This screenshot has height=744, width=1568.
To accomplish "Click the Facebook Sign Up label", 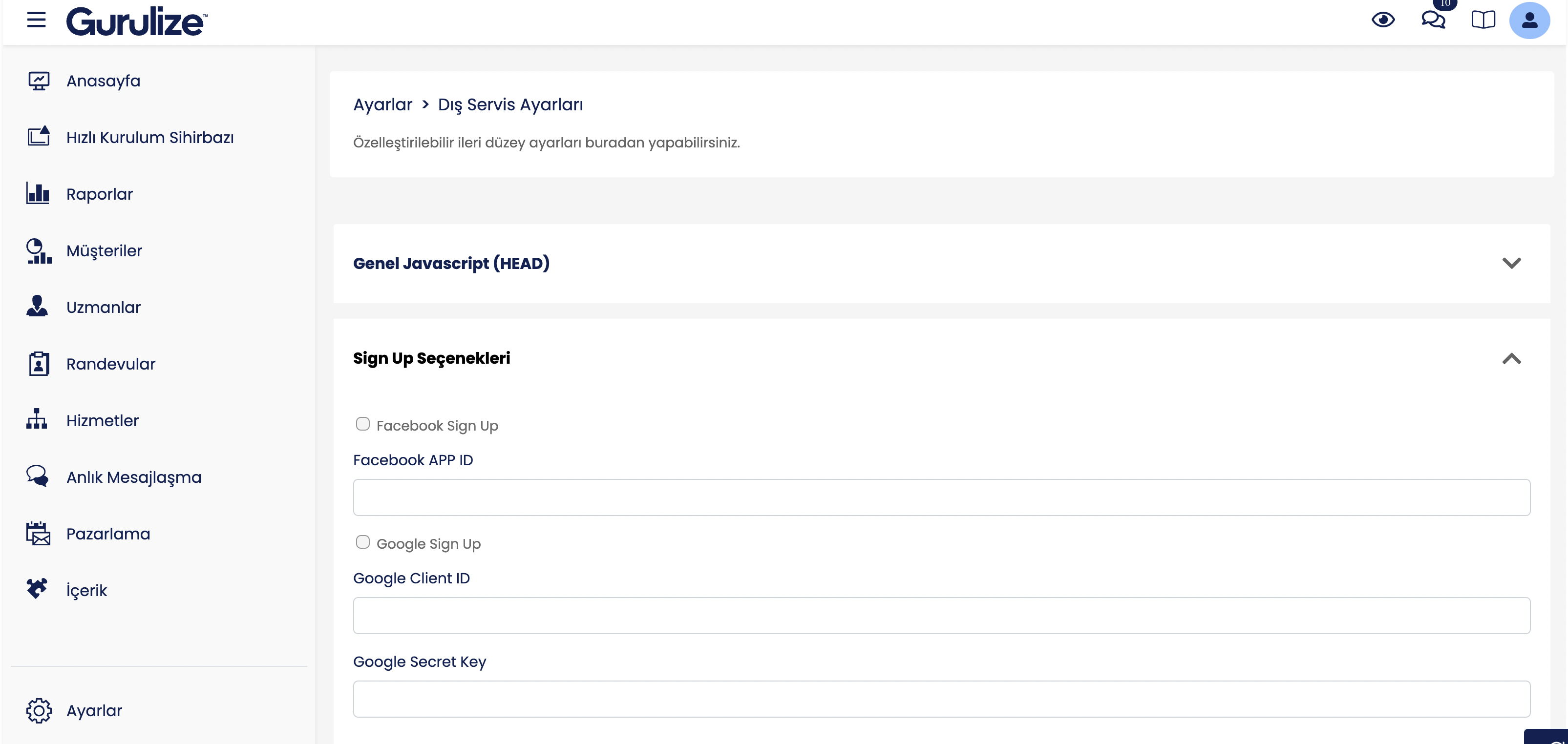I will tap(437, 425).
